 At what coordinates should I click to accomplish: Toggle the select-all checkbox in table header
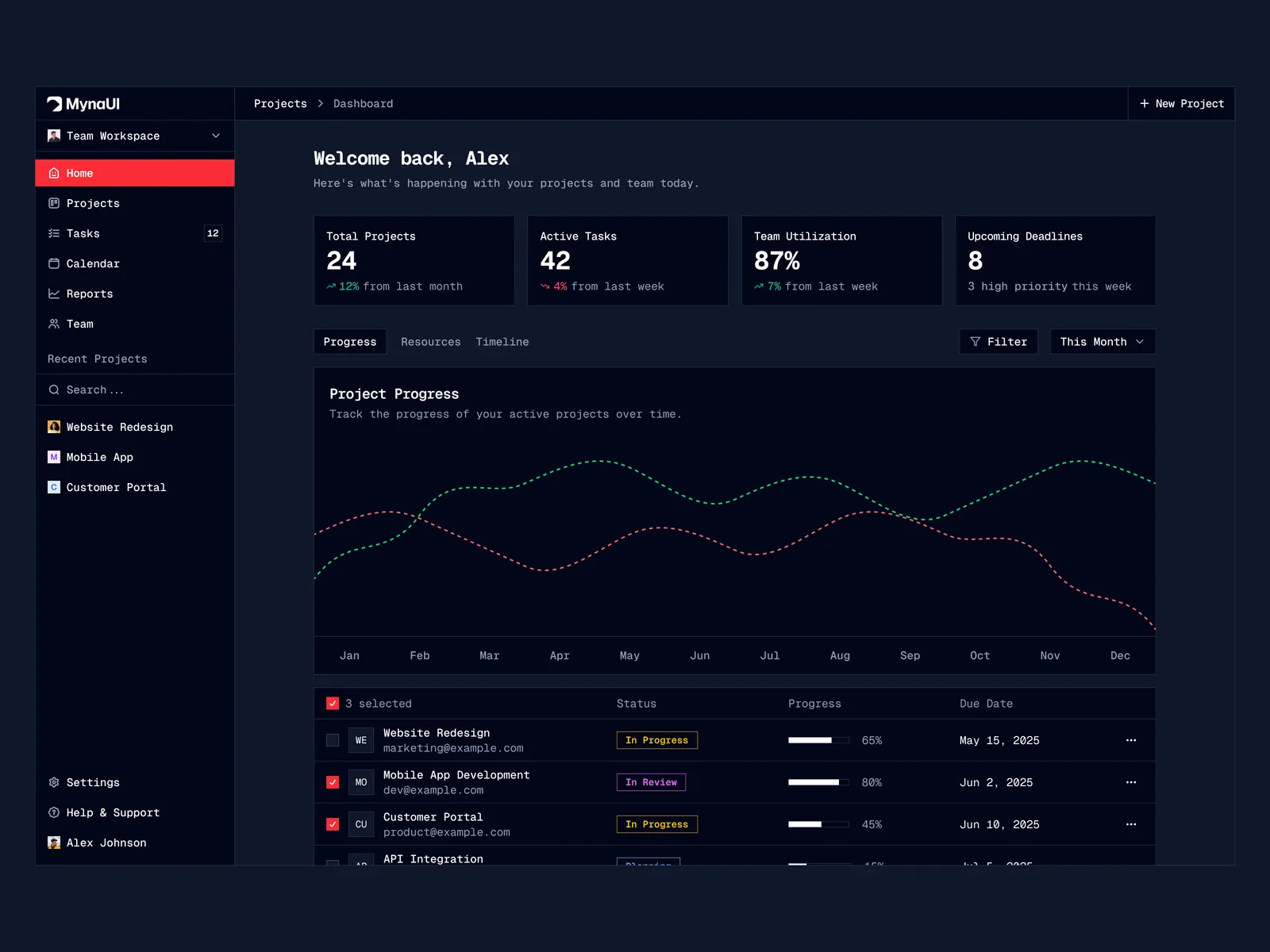pyautogui.click(x=333, y=704)
